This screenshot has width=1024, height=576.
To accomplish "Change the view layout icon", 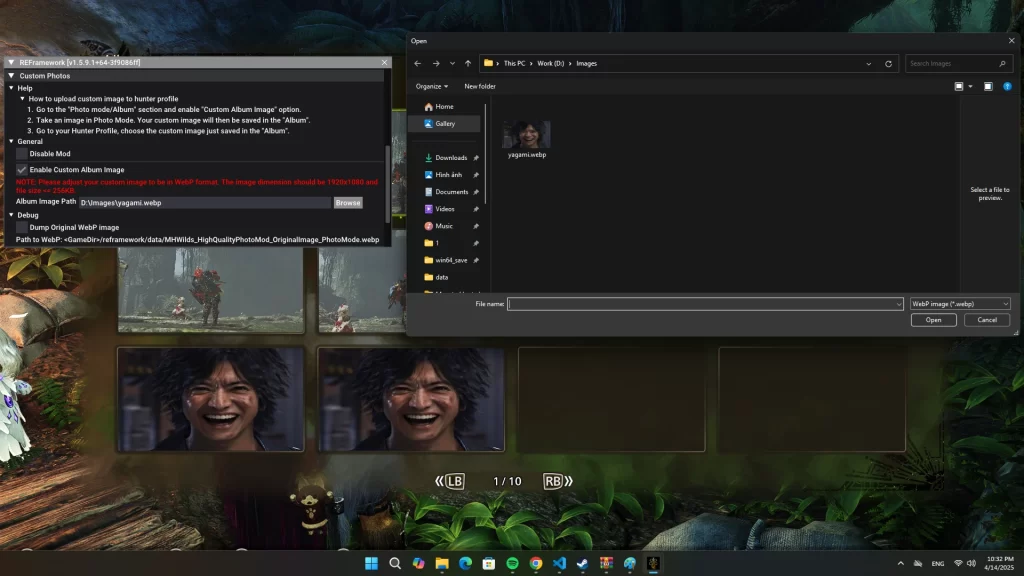I will [959, 86].
